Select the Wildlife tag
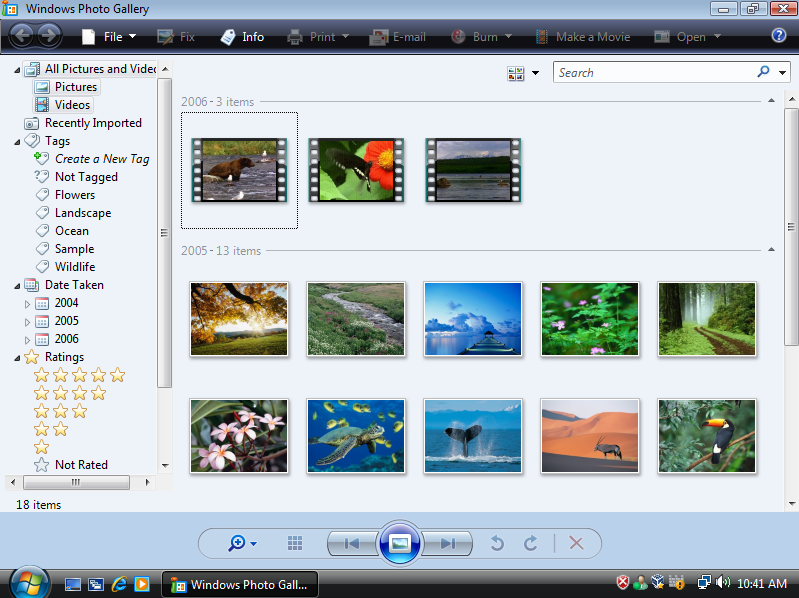The width and height of the screenshot is (799, 598). [75, 267]
